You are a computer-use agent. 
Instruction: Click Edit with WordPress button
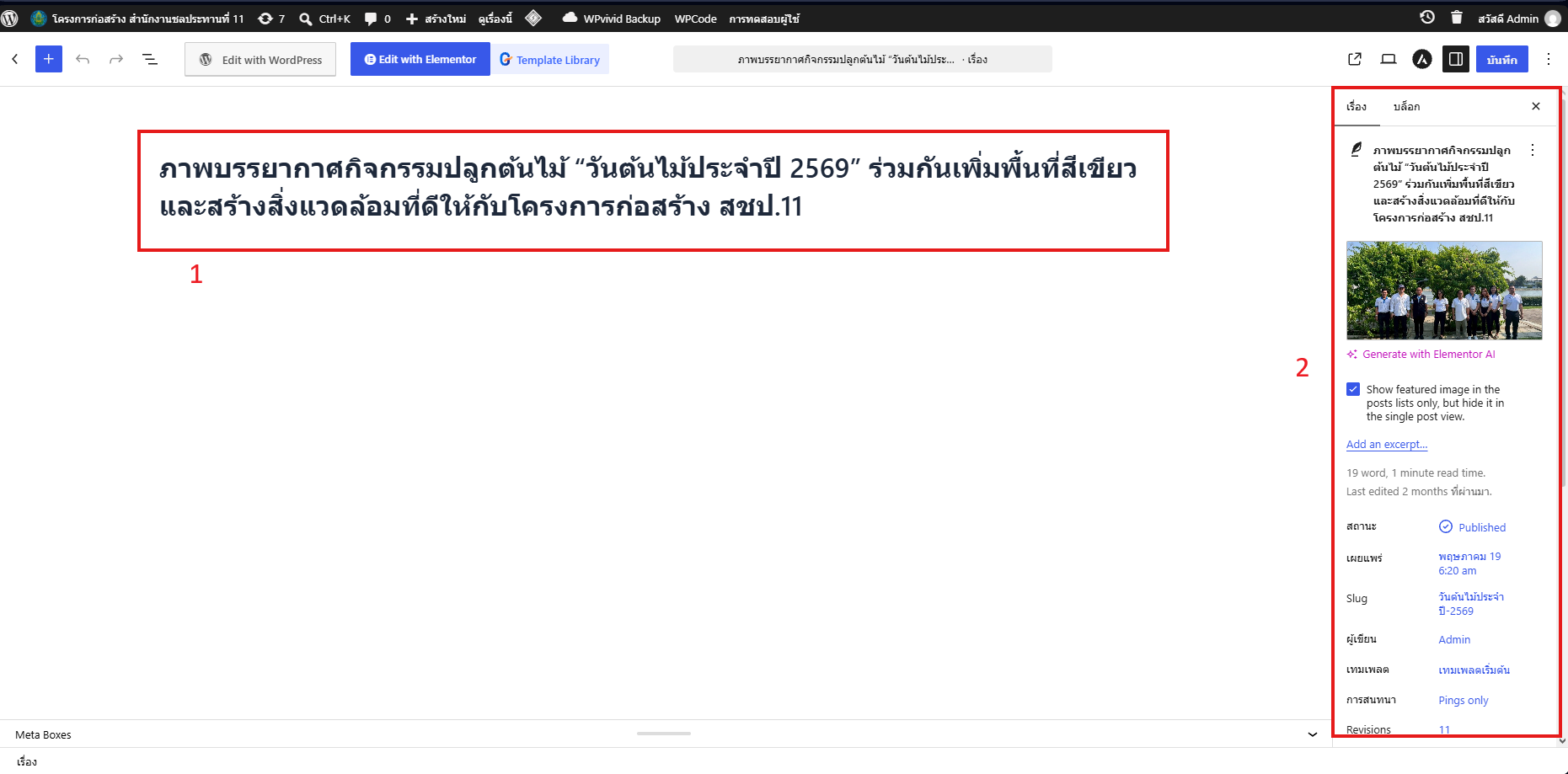pyautogui.click(x=260, y=59)
